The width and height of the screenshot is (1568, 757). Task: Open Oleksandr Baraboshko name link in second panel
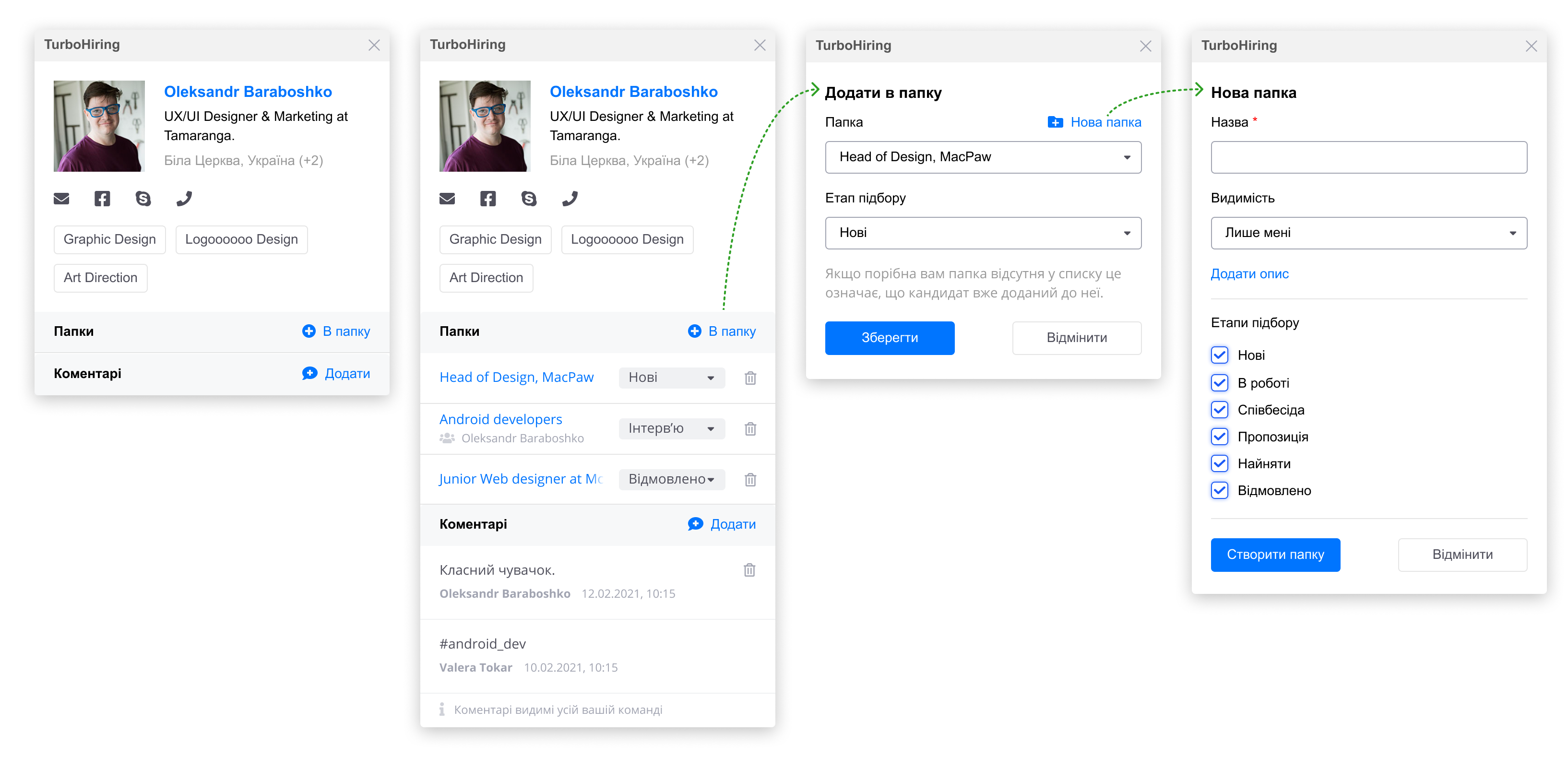[634, 92]
